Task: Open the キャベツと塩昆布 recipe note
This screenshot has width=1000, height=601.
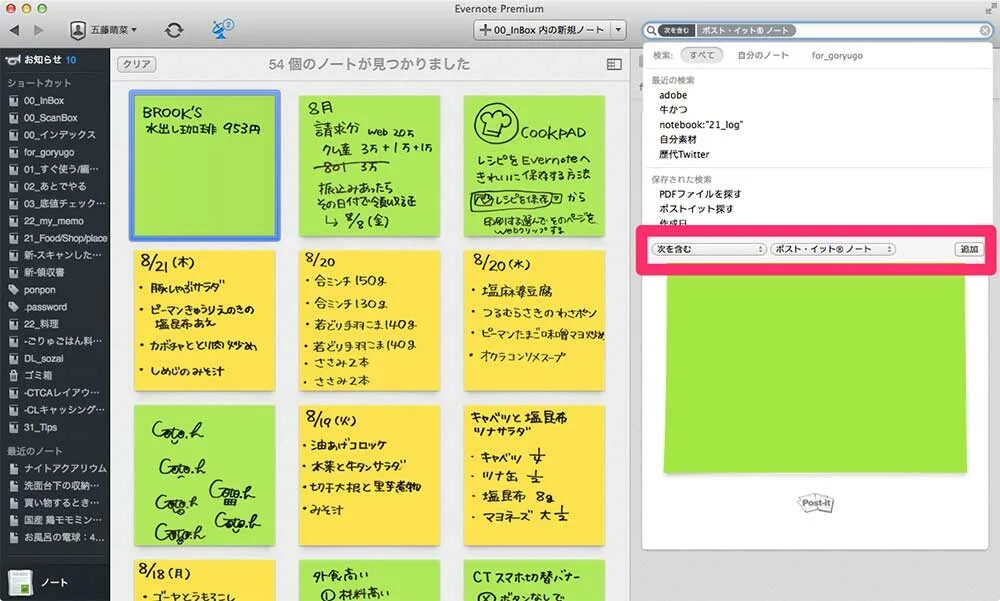Action: click(534, 475)
